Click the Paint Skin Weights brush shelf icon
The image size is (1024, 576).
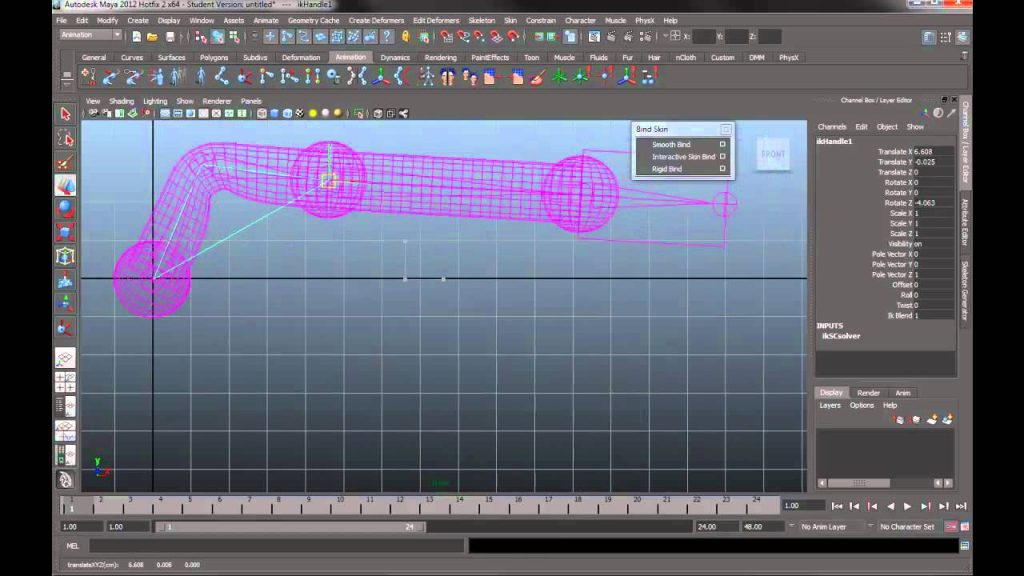pyautogui.click(x=537, y=77)
